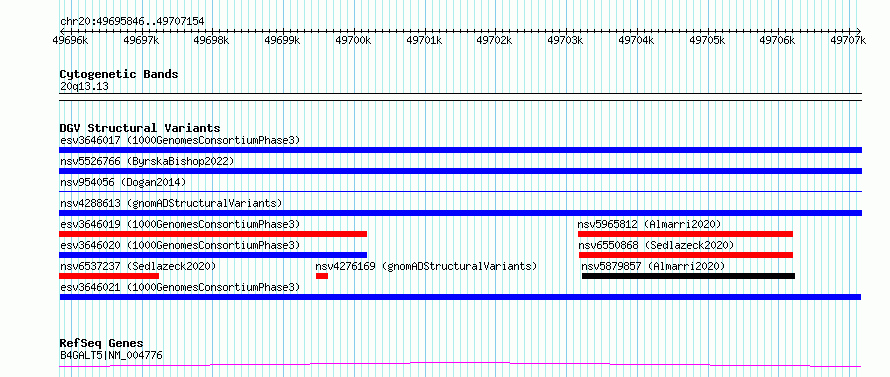890x377 pixels.
Task: Click the esv3646019 variant label
Action: (179, 224)
